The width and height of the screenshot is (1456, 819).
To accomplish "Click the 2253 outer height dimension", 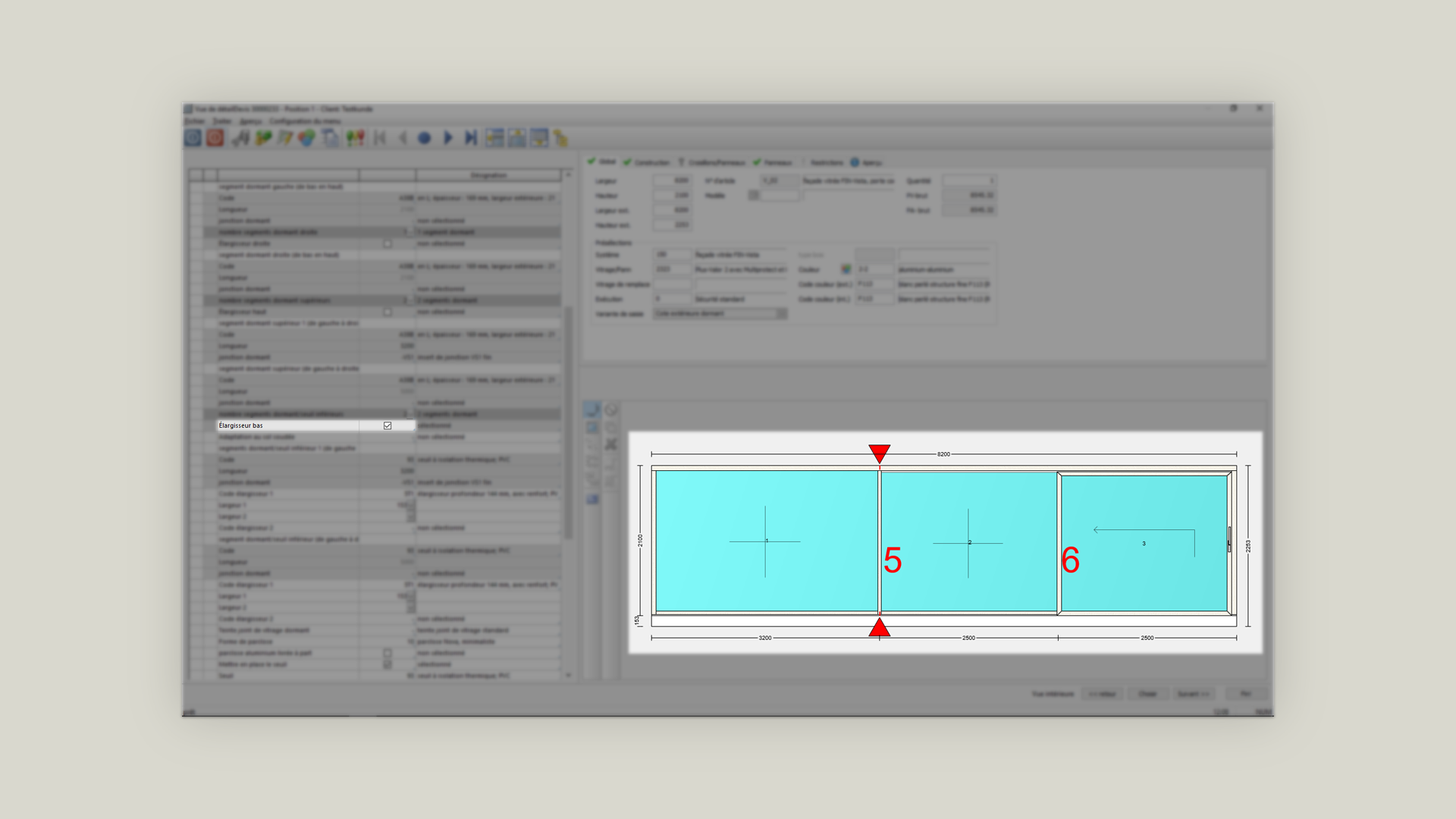I will pyautogui.click(x=1248, y=546).
